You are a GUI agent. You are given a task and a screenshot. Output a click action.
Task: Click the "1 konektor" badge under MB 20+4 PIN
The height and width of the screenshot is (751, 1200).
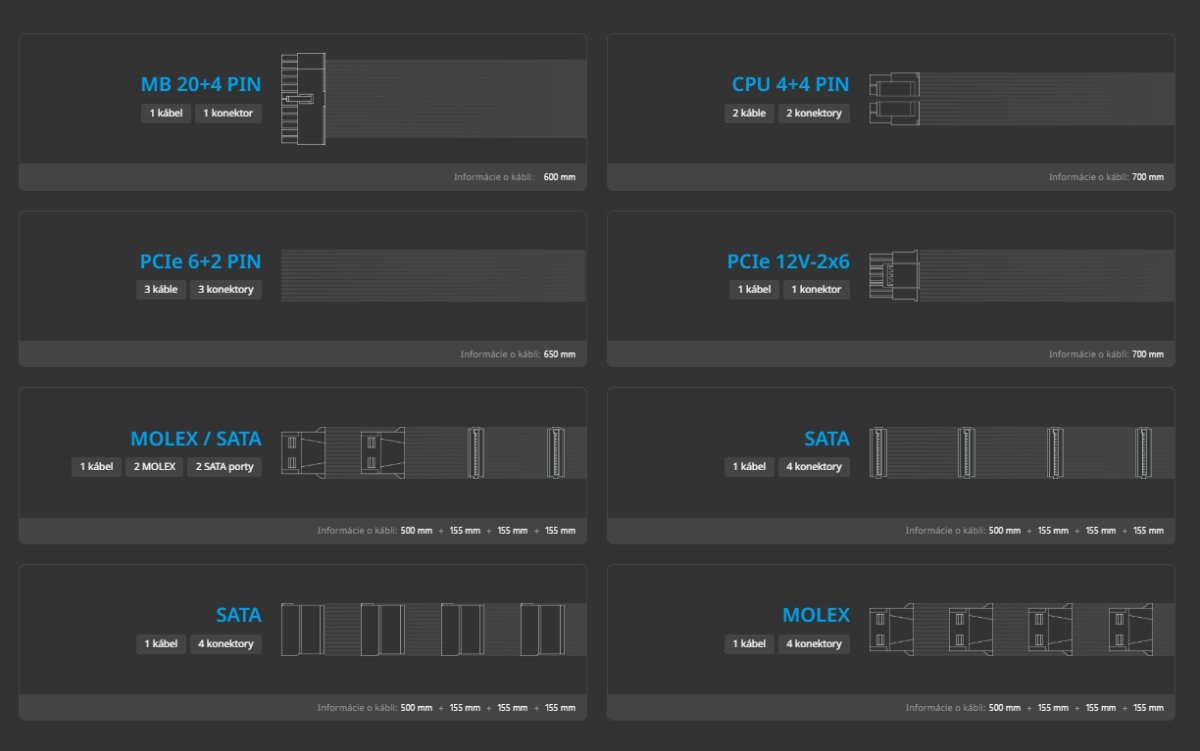(228, 113)
